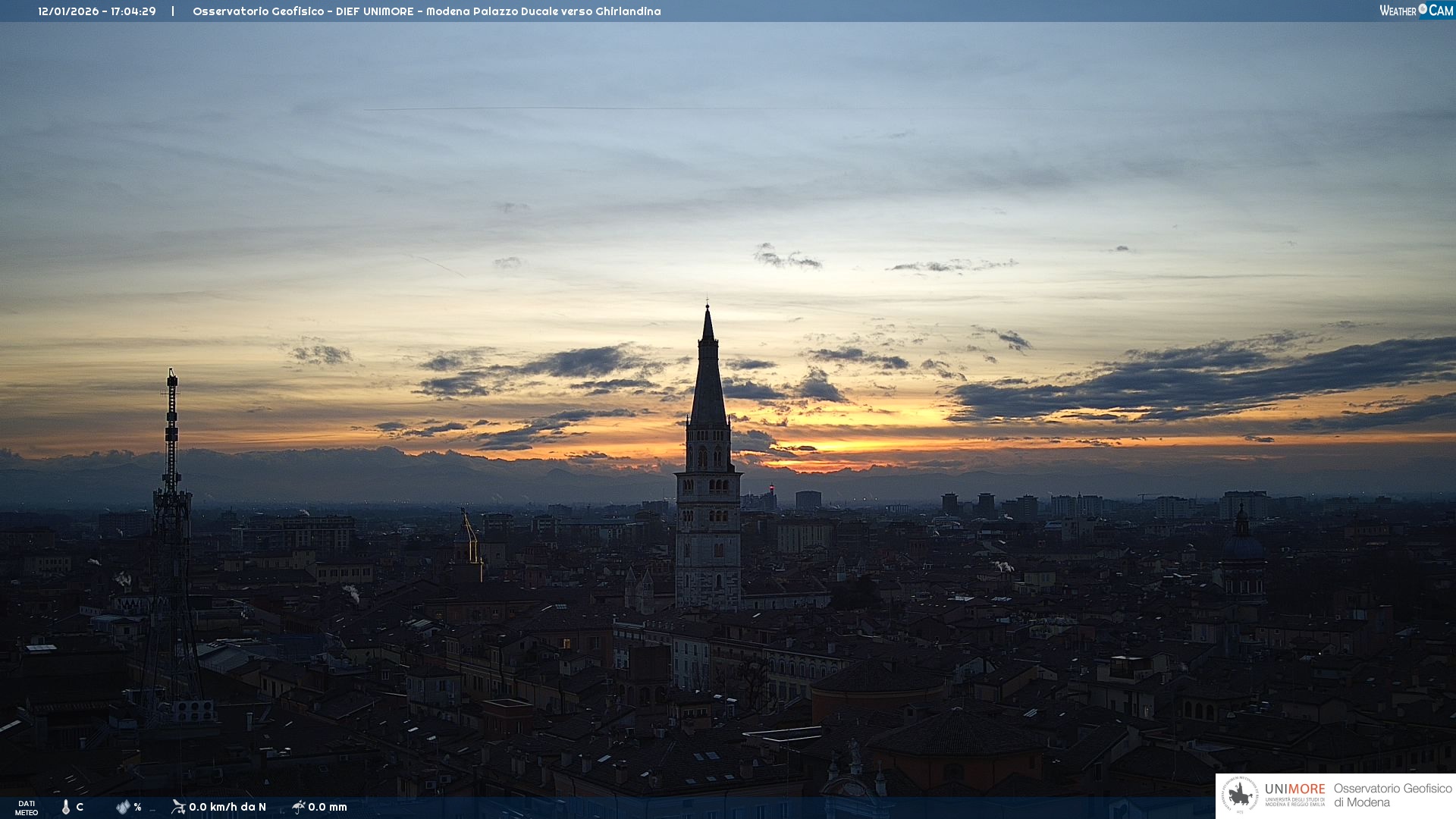Click the 17:04:29 time stamp
Viewport: 1456px width, 819px height.
pyautogui.click(x=133, y=11)
